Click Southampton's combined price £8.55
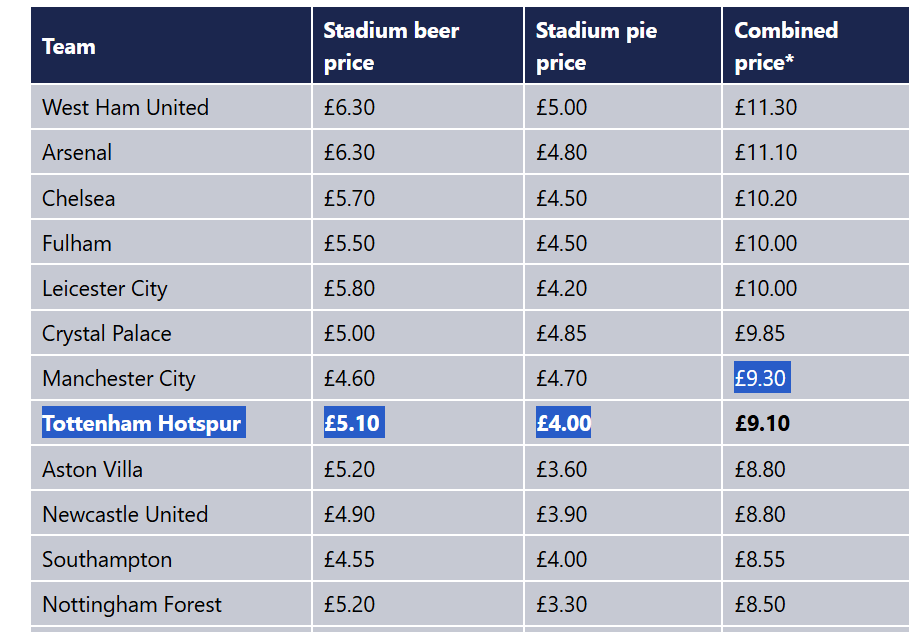 coord(760,560)
